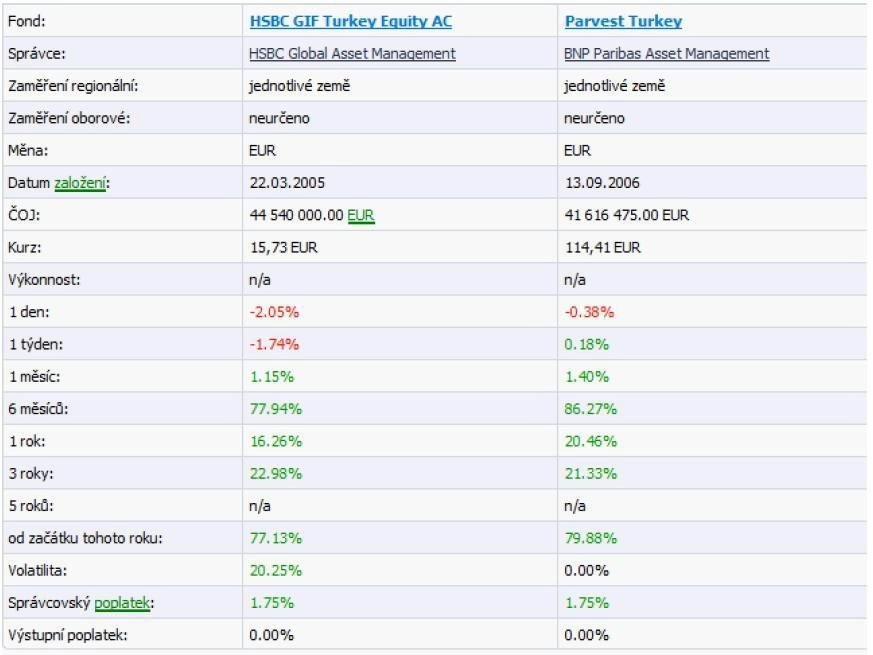Open the HSBC GIF Turkey Equity AC fund link
The width and height of the screenshot is (873, 655).
coord(351,21)
